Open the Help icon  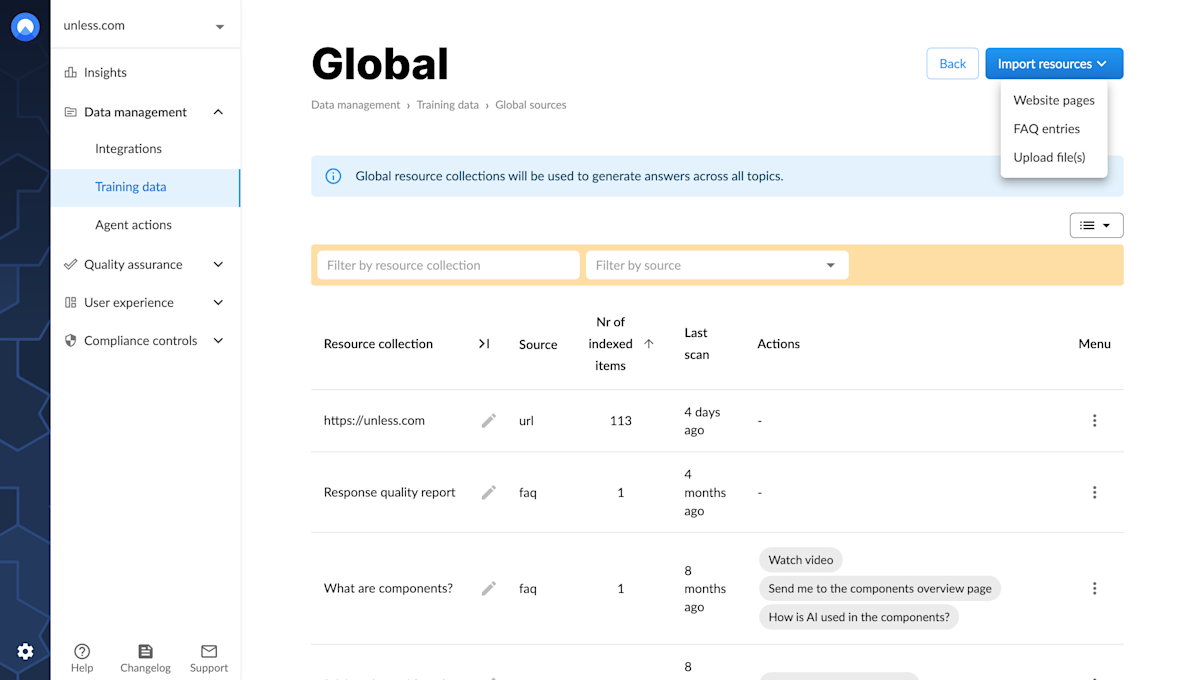(x=82, y=652)
